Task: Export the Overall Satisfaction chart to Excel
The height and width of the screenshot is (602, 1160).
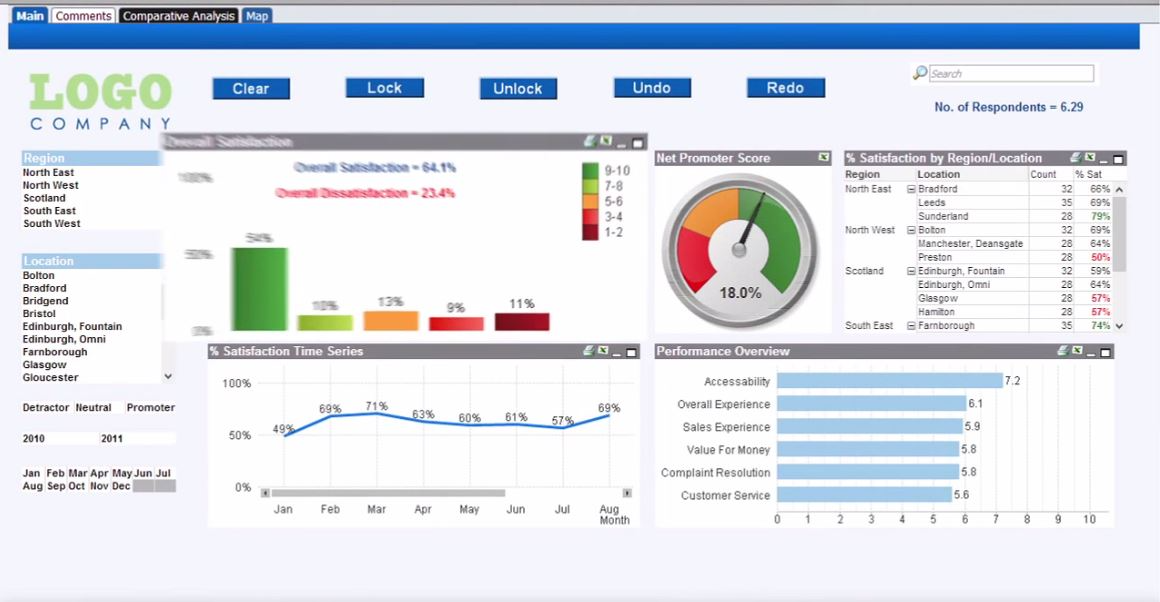Action: [606, 140]
